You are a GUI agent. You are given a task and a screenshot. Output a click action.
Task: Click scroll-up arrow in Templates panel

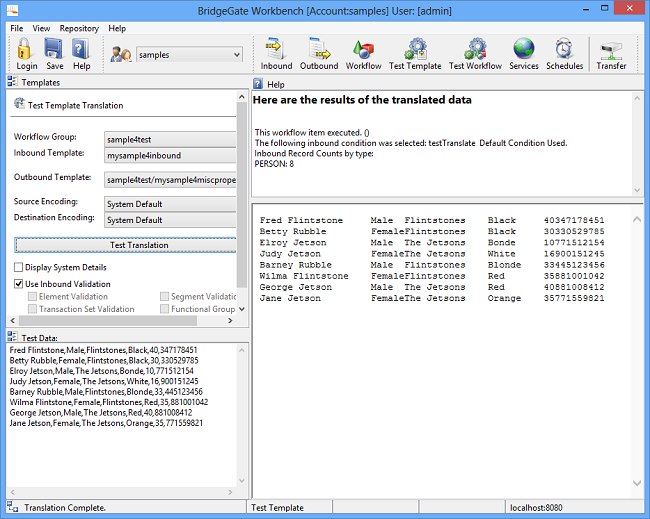point(242,97)
